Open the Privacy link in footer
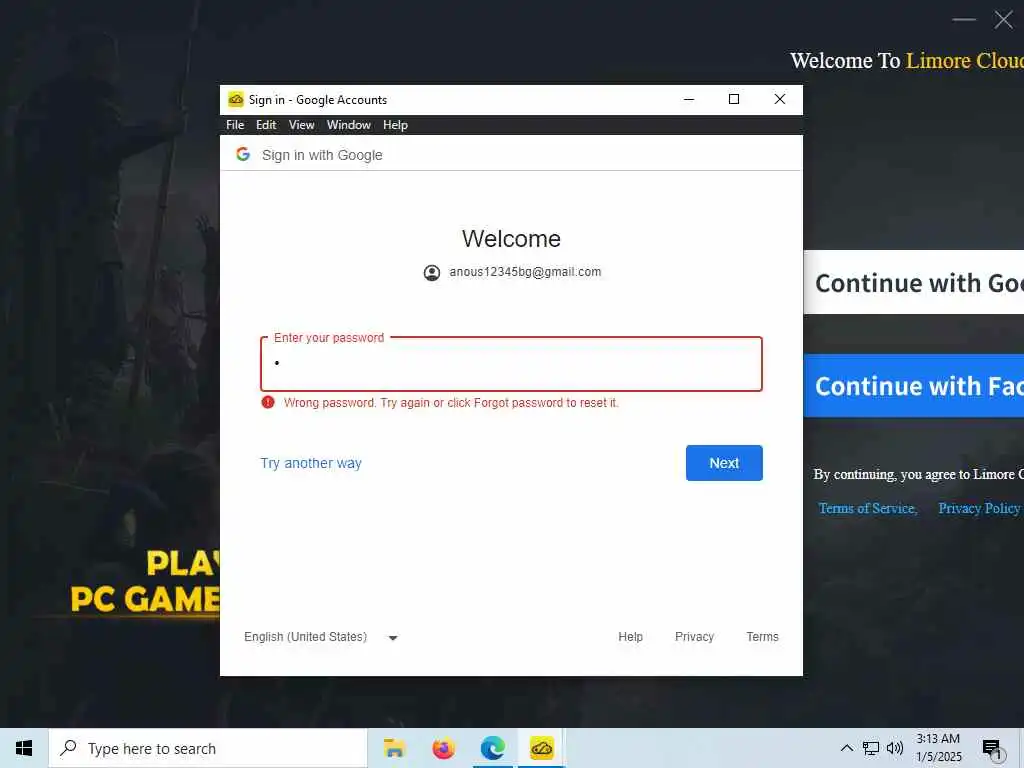This screenshot has height=768, width=1024. tap(694, 637)
